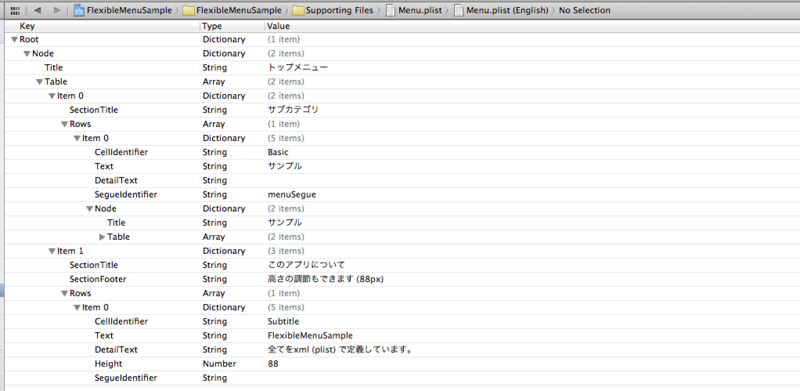Select the Title key with サンプル value
This screenshot has height=391, width=800.
tap(116, 223)
